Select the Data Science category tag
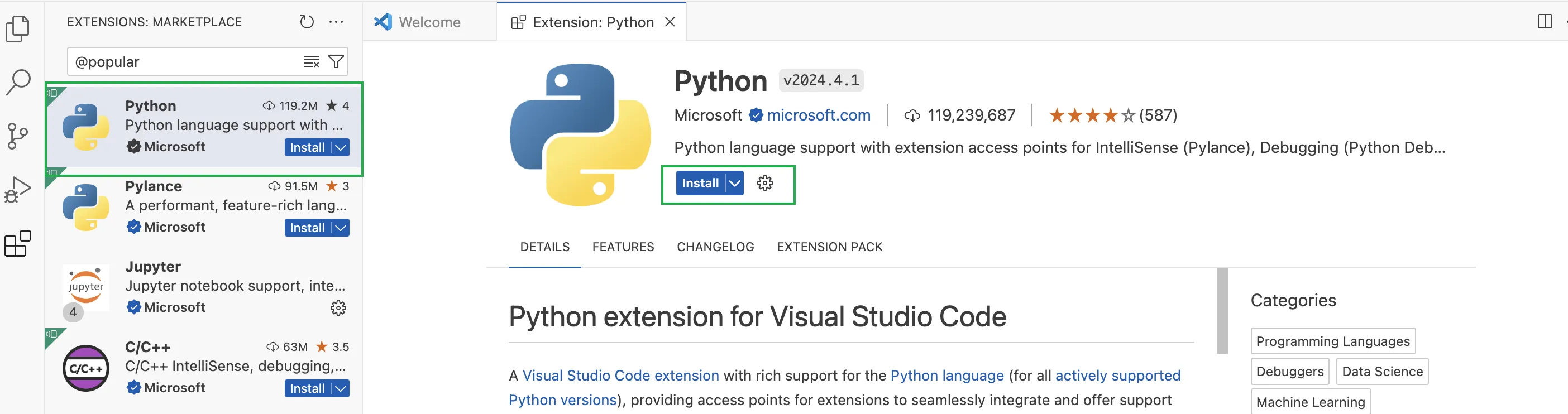Image resolution: width=1568 pixels, height=414 pixels. click(x=1381, y=372)
